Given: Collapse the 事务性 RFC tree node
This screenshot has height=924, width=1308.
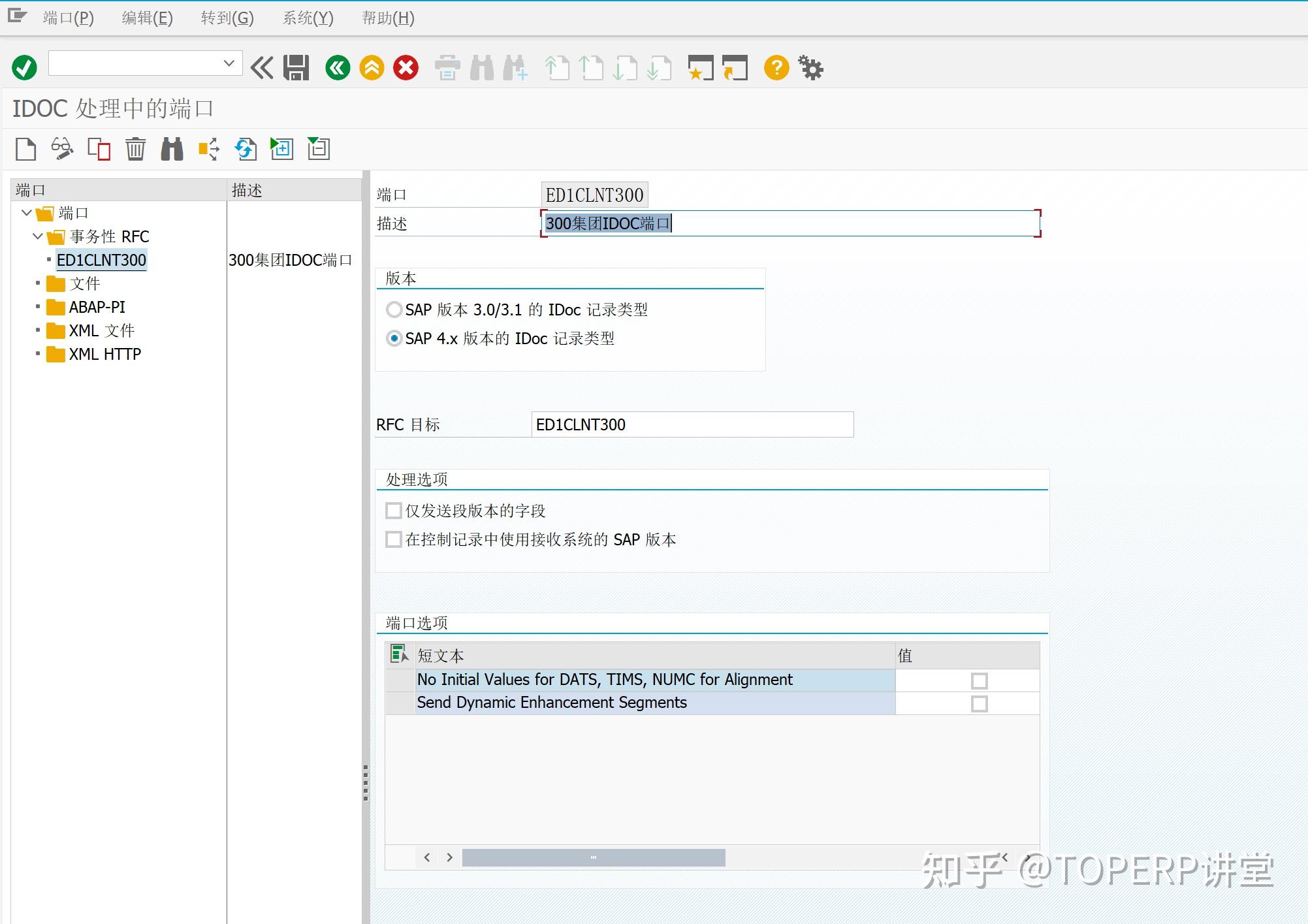Looking at the screenshot, I should pos(37,236).
